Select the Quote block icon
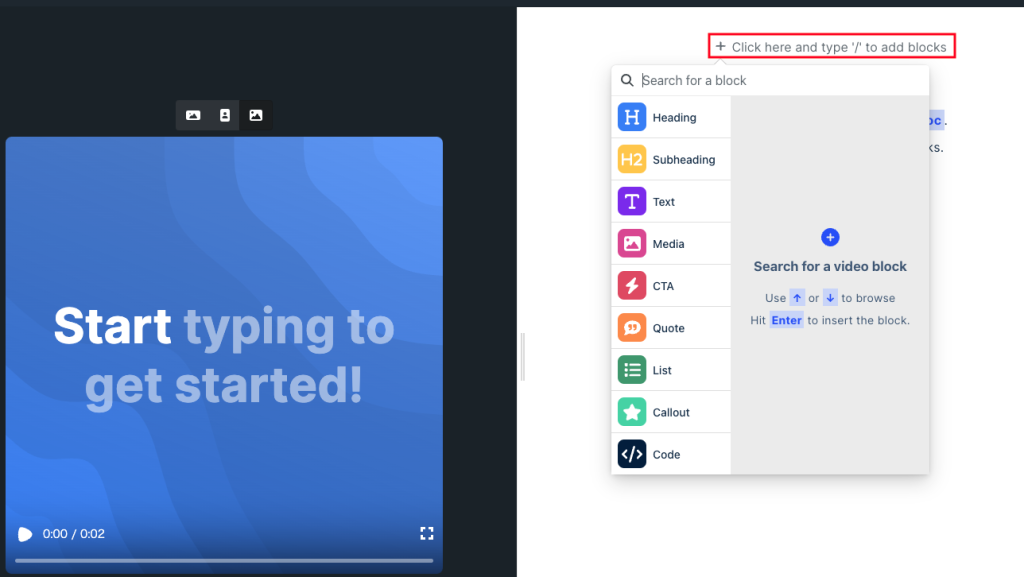1024x577 pixels. (x=632, y=328)
